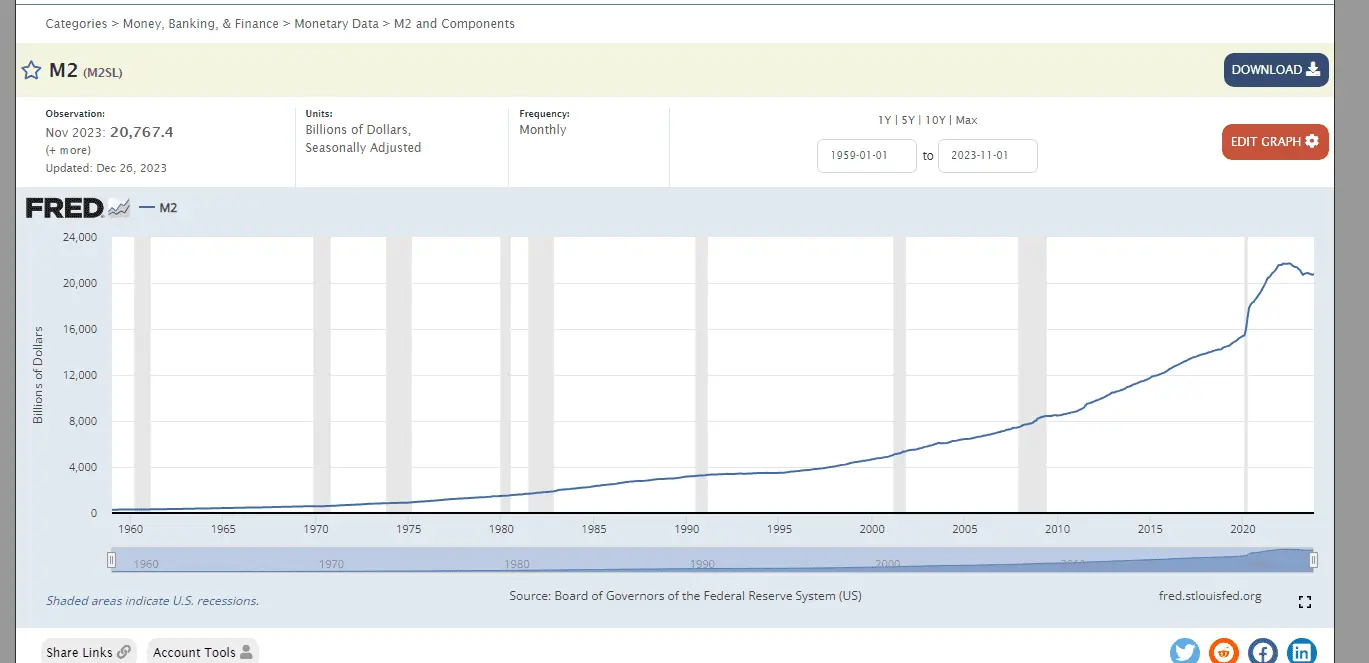Share chart on Facebook icon

[1263, 652]
